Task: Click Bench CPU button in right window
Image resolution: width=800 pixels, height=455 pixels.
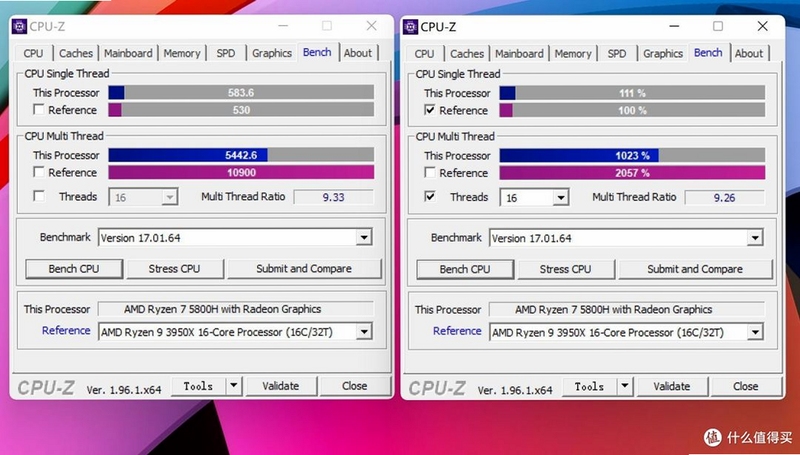Action: 465,269
